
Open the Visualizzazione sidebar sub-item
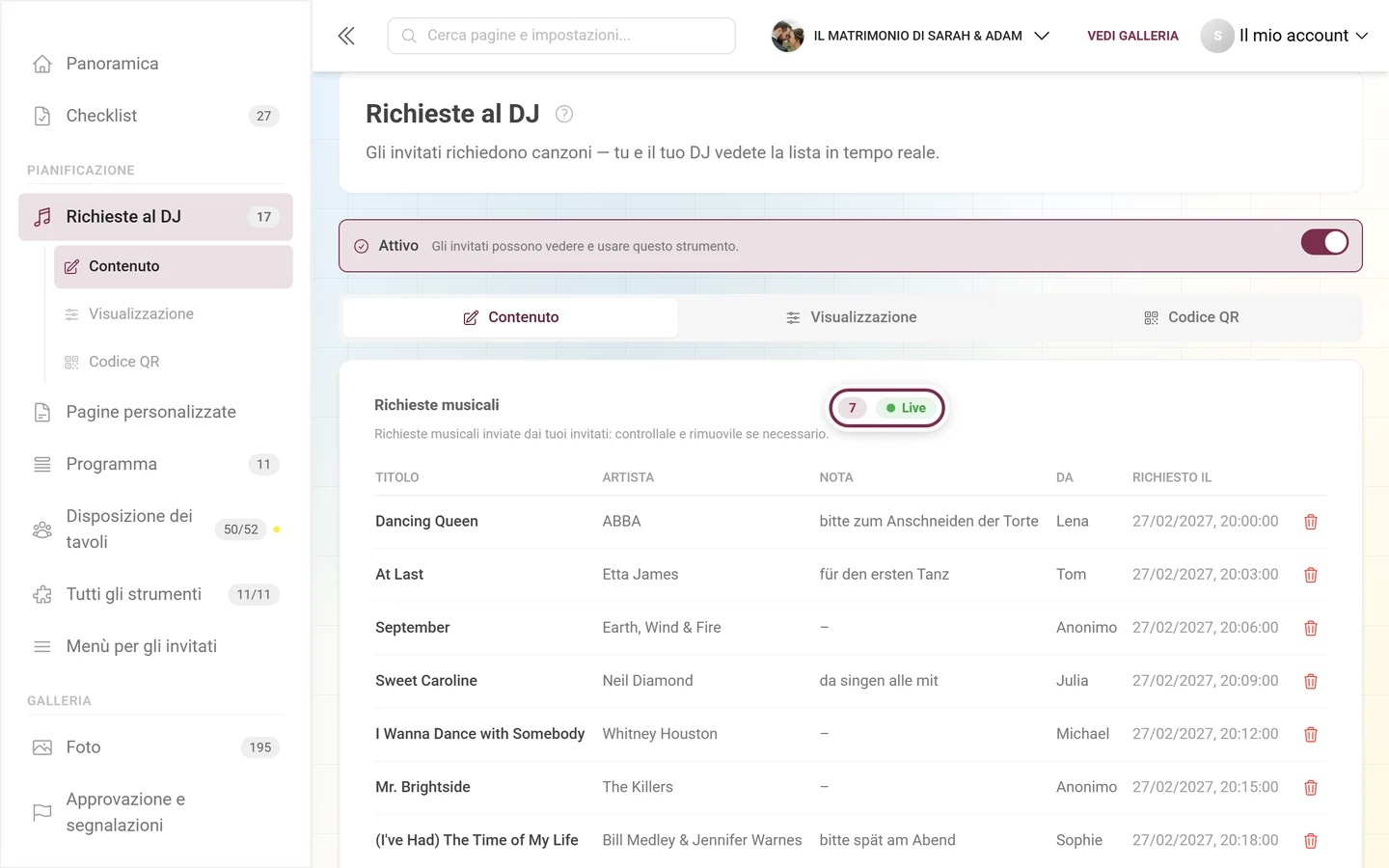tap(174, 313)
